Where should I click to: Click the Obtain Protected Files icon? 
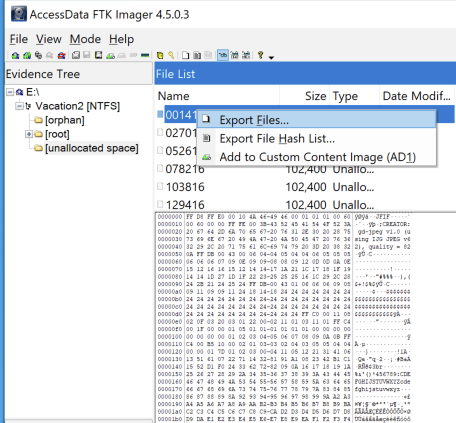point(160,55)
